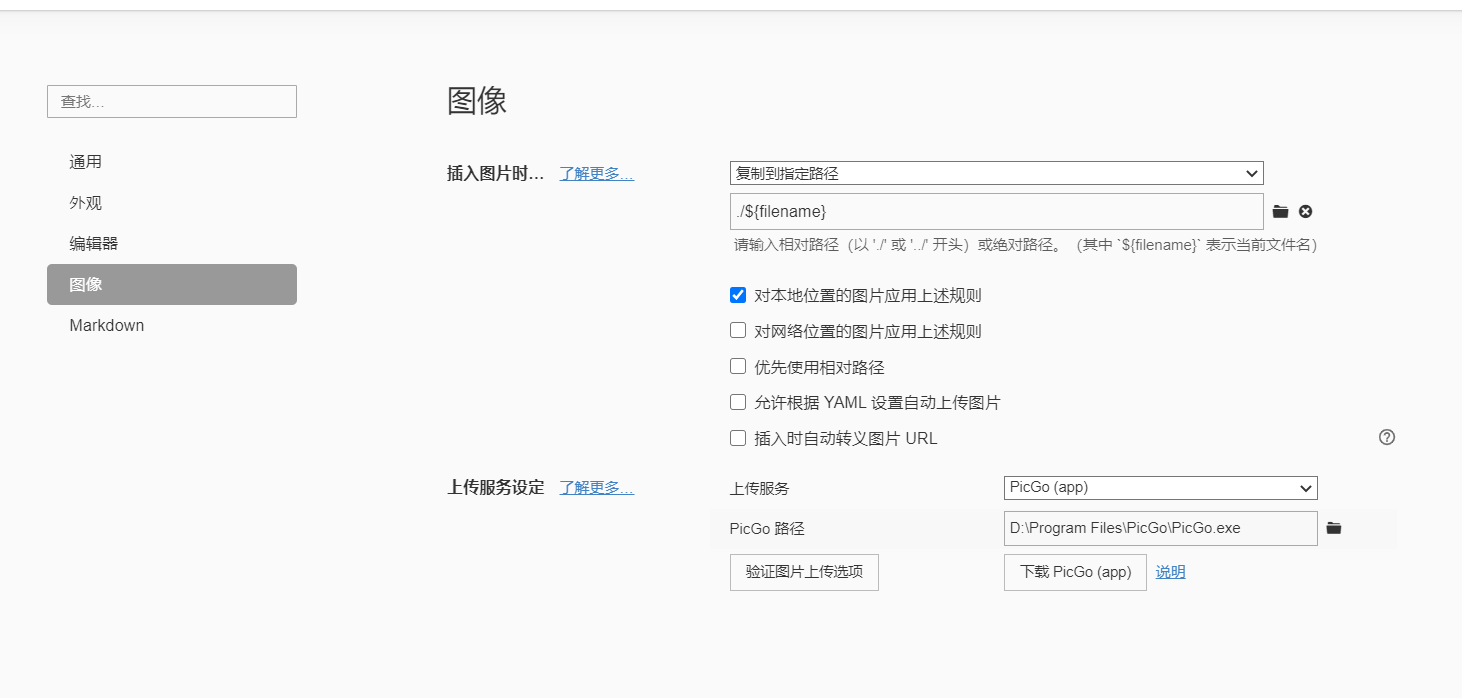
Task: Focus the 查找 search field
Action: pyautogui.click(x=172, y=101)
